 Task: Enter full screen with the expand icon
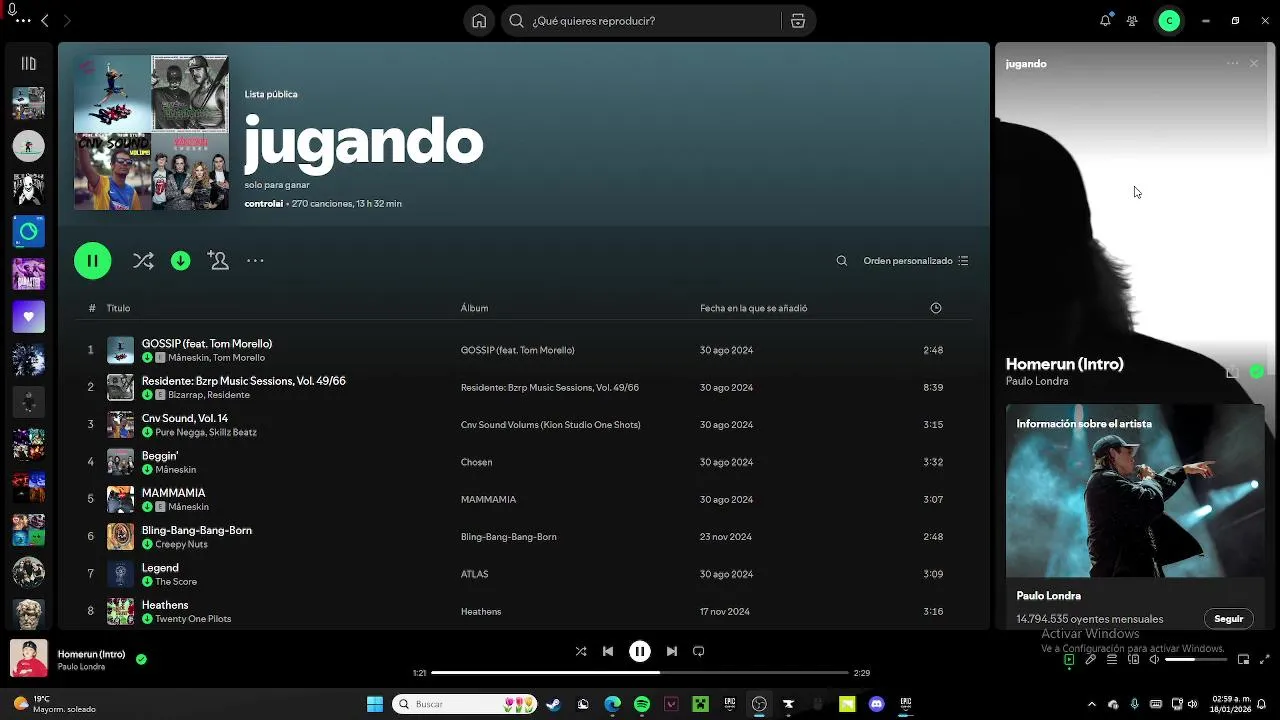tap(1264, 660)
